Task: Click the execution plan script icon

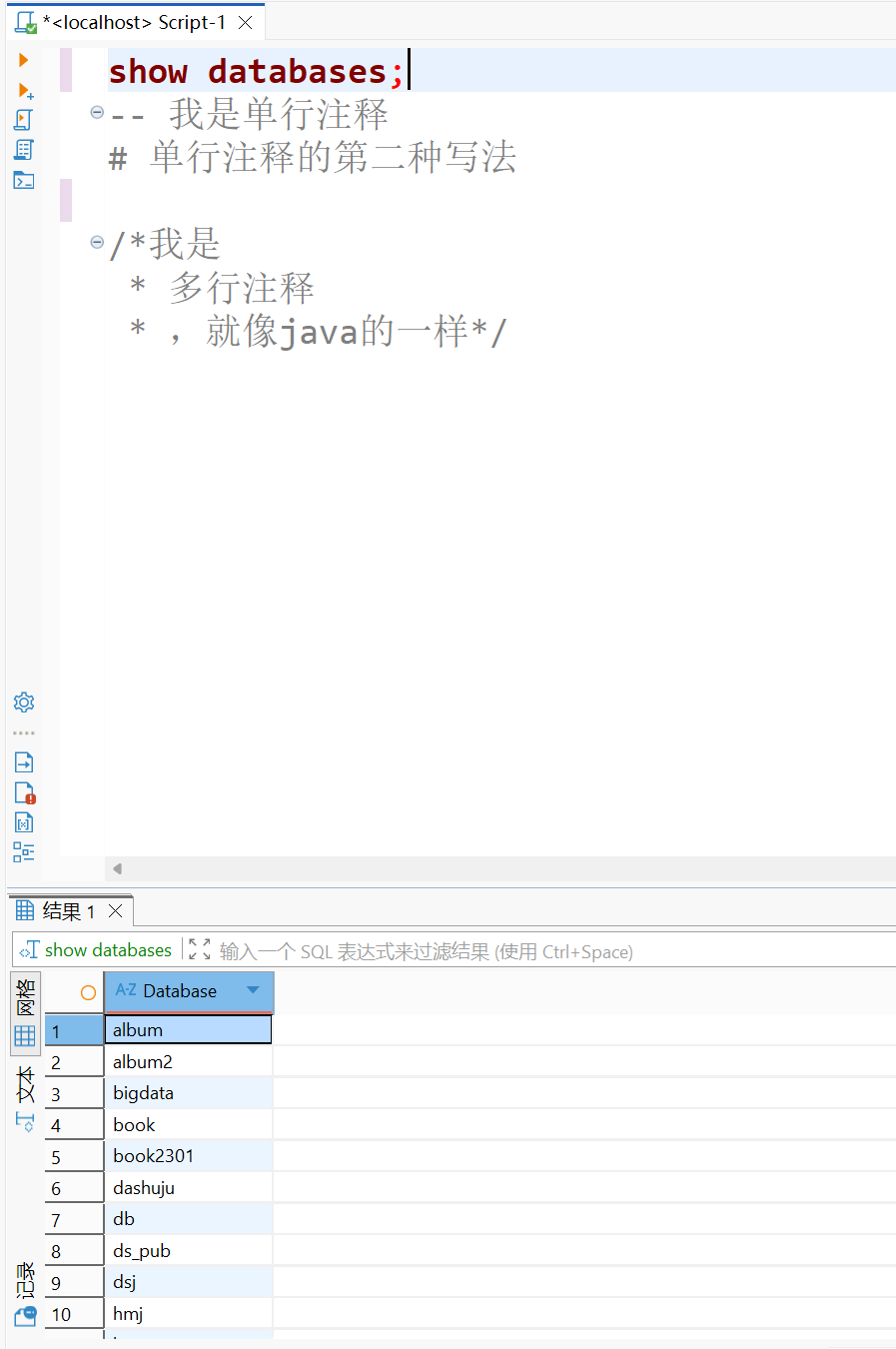Action: pyautogui.click(x=23, y=149)
